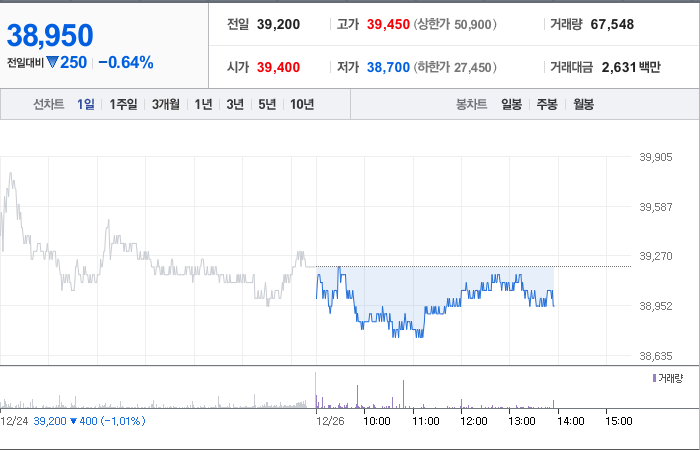This screenshot has width=700, height=450.
Task: Click the 전일 value 39,200
Action: click(278, 24)
